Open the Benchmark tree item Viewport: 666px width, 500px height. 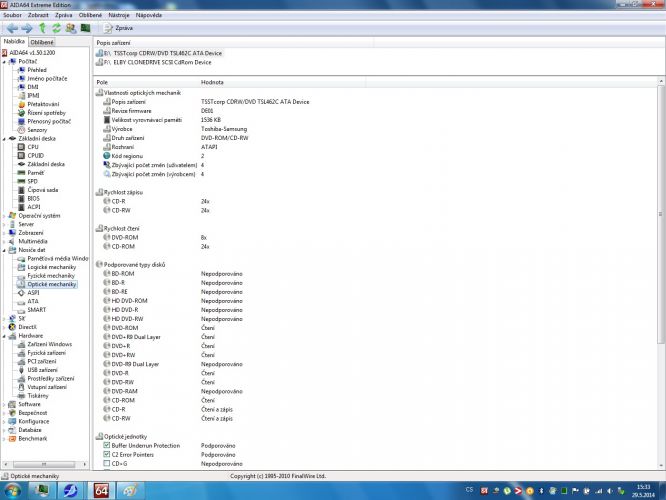(33, 438)
